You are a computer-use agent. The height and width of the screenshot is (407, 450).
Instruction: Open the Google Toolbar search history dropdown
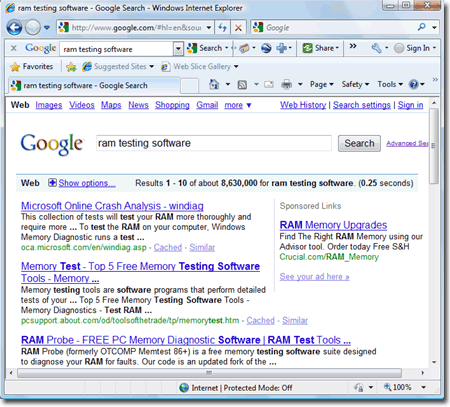click(178, 49)
